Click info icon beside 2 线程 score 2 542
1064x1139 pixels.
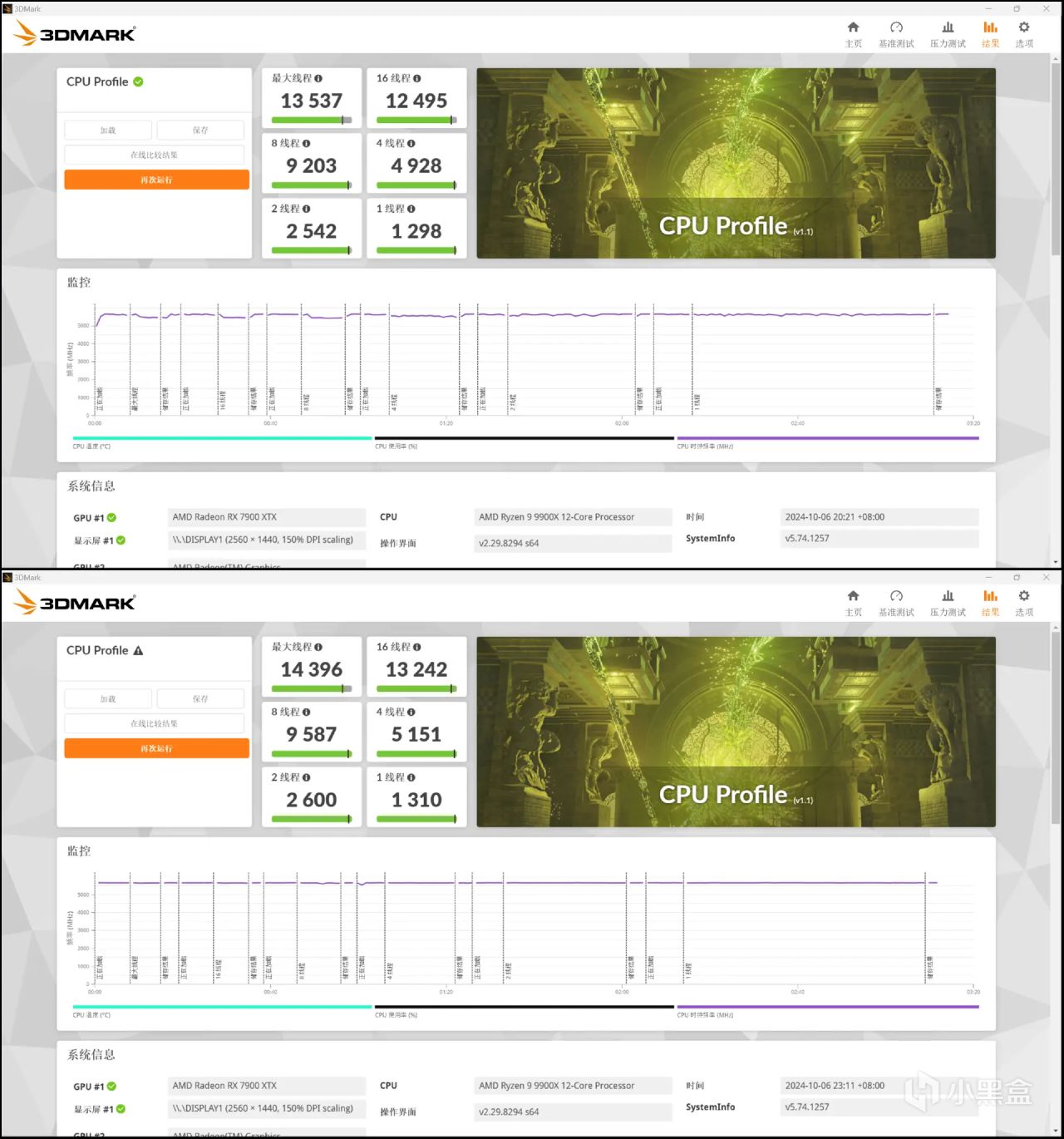click(x=307, y=209)
